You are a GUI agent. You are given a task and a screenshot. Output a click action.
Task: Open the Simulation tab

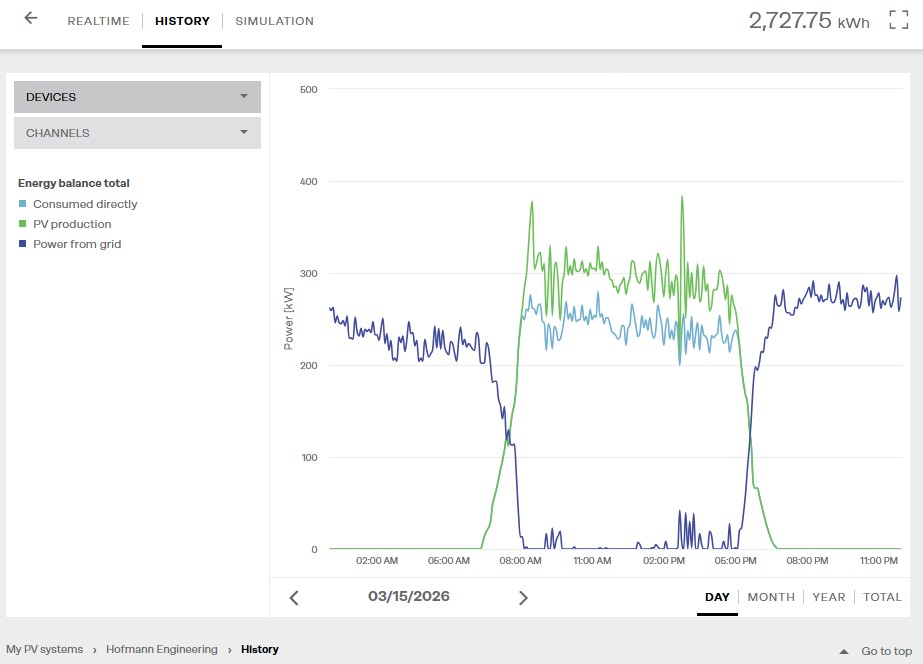(274, 21)
